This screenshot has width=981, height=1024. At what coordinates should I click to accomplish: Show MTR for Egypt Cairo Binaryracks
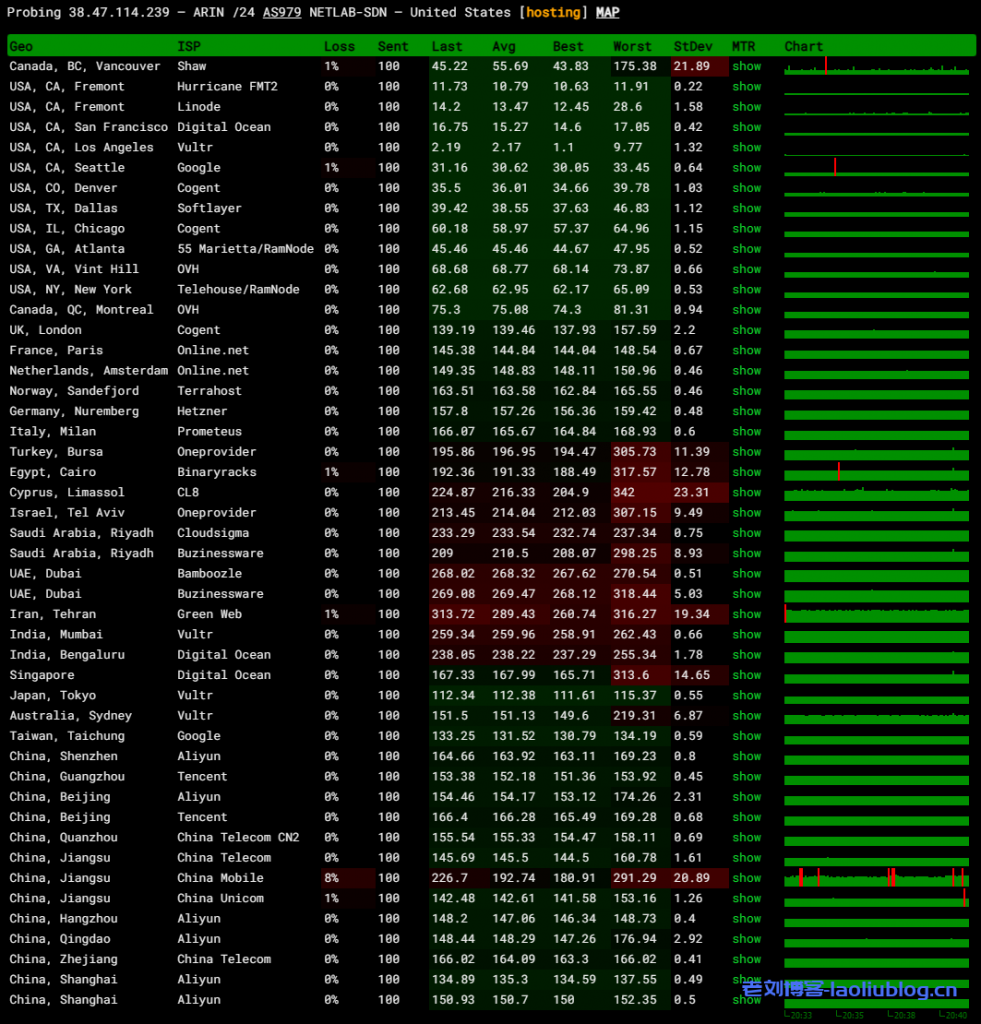coord(746,472)
